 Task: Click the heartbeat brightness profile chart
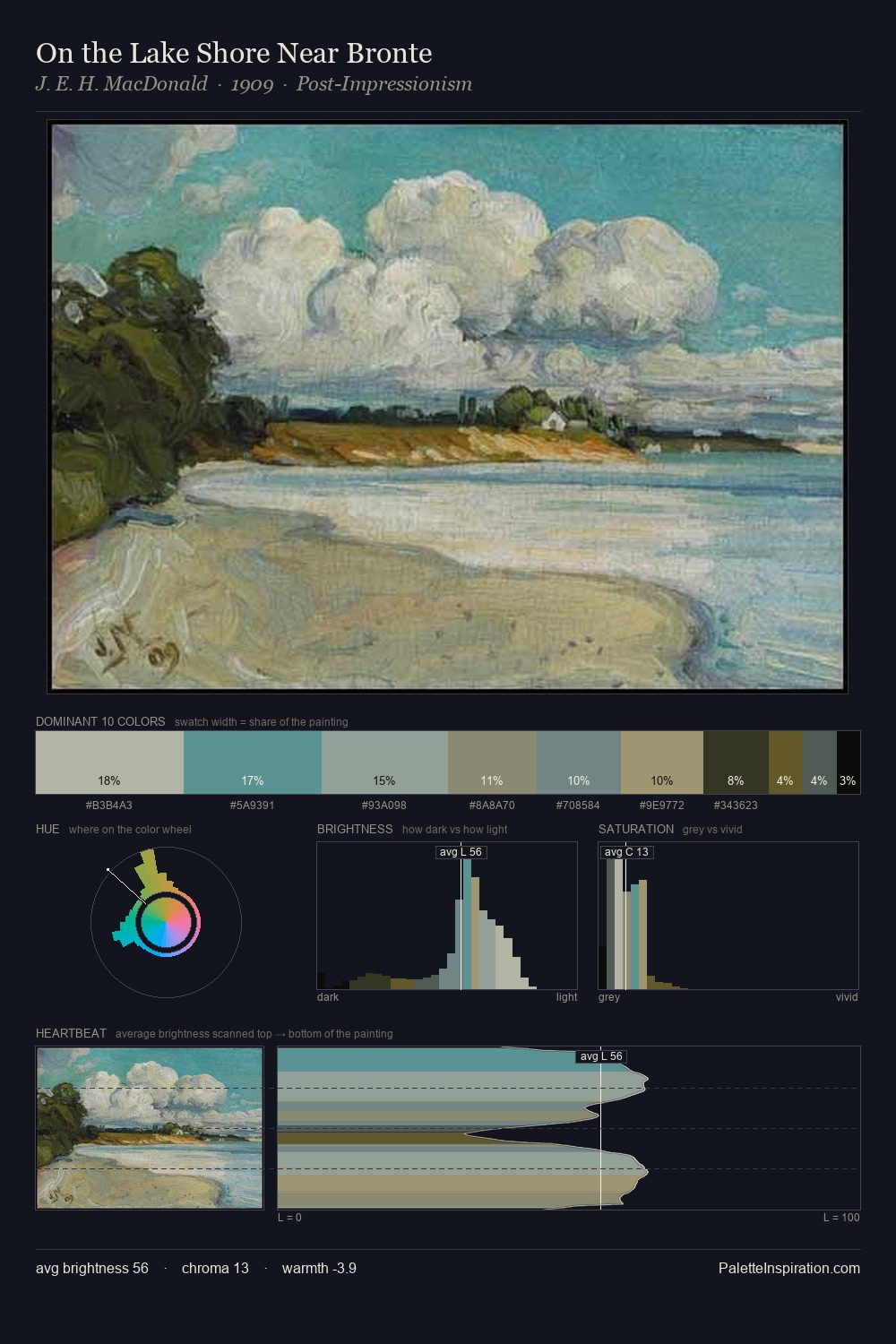[569, 1128]
